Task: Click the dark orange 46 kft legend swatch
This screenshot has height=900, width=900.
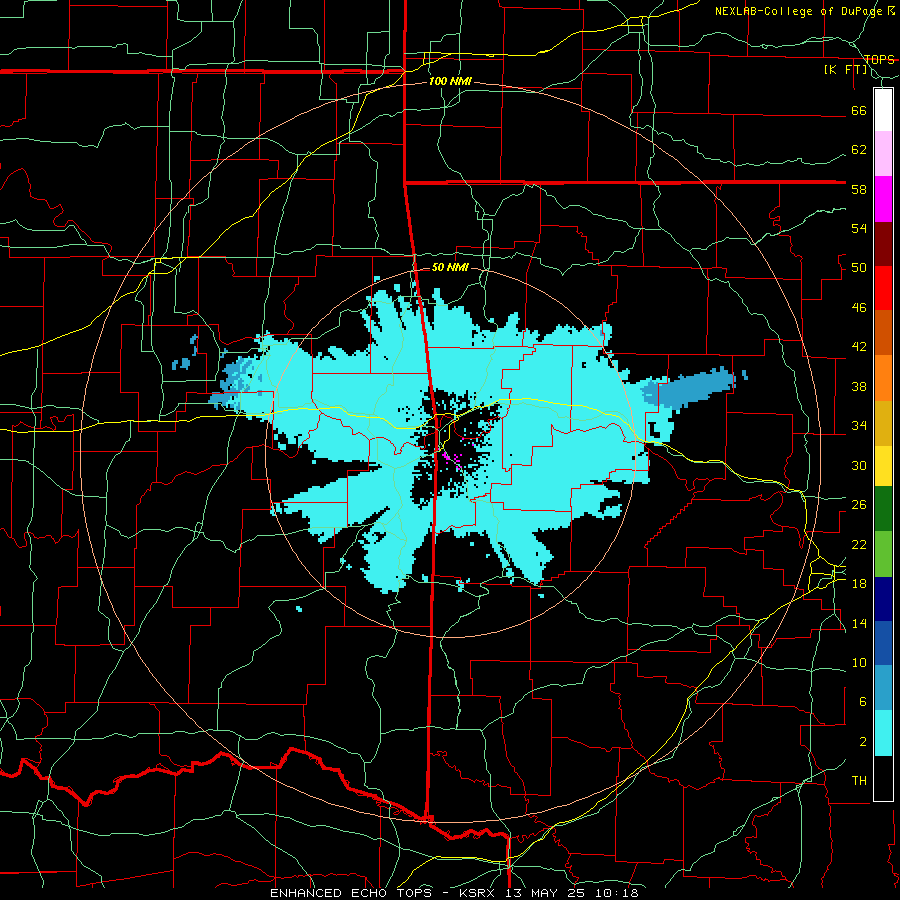Action: [883, 332]
